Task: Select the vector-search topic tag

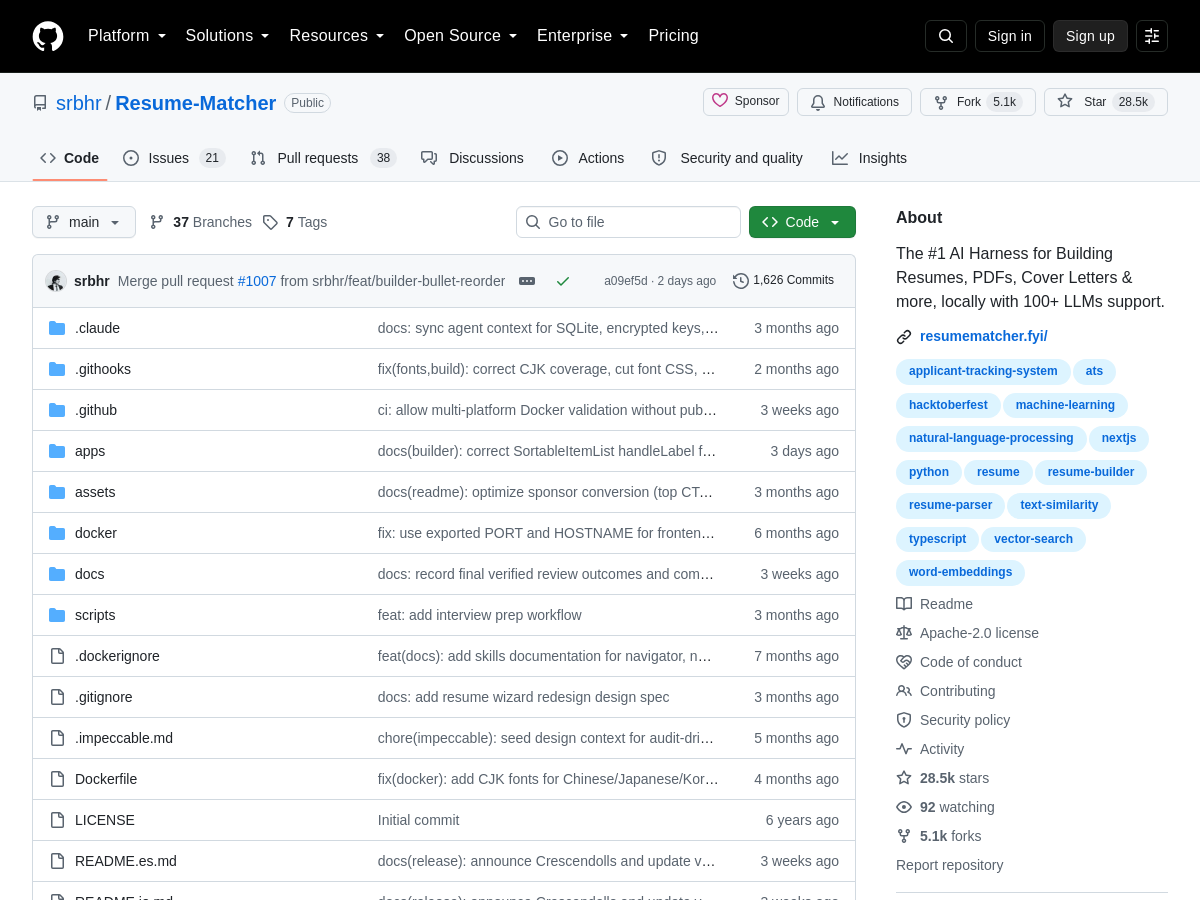Action: 1033,539
